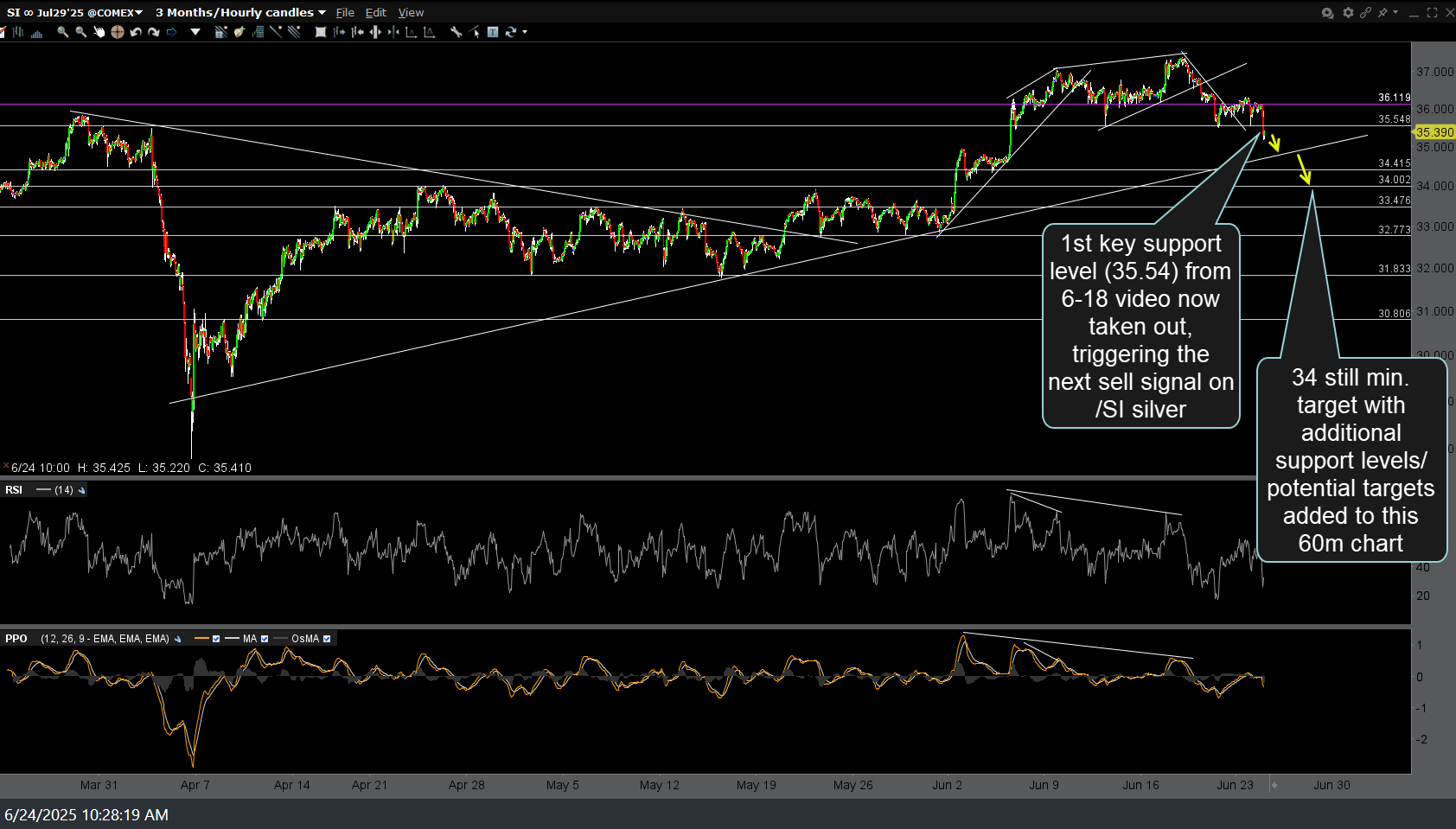Toggle the PPO orange line checkbox
This screenshot has height=829, width=1456.
216,639
